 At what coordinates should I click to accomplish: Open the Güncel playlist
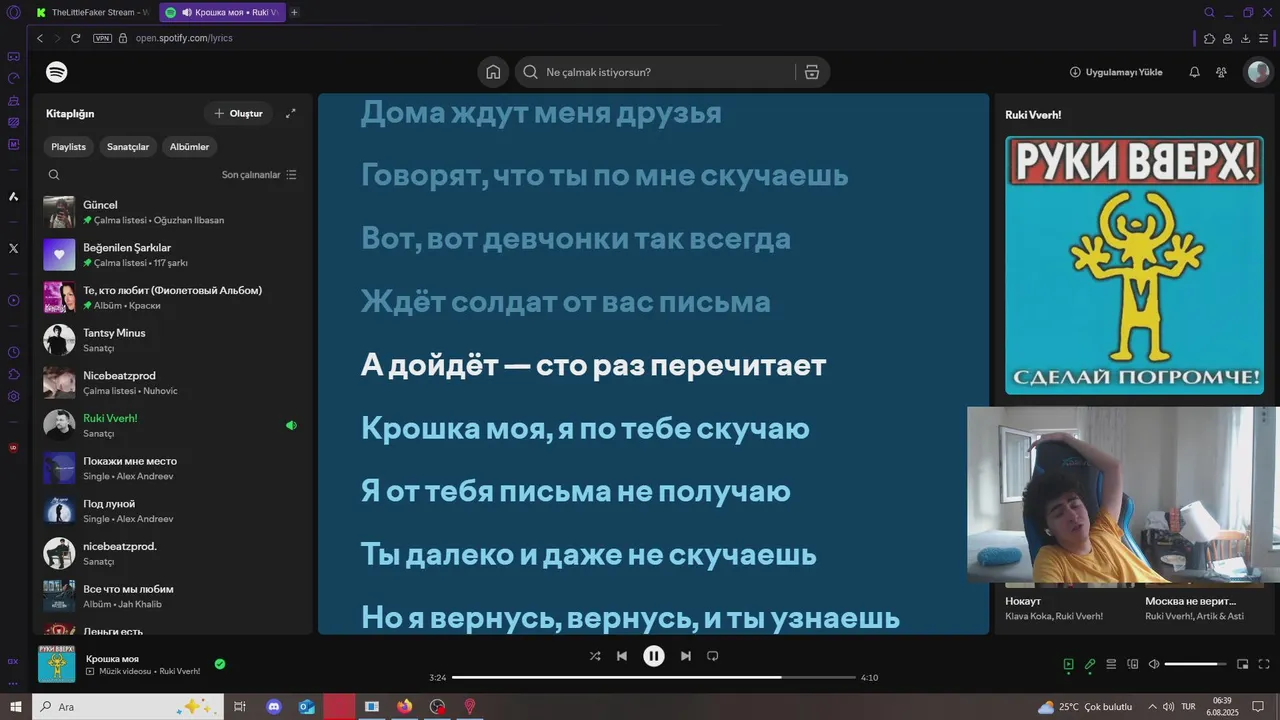click(x=172, y=212)
